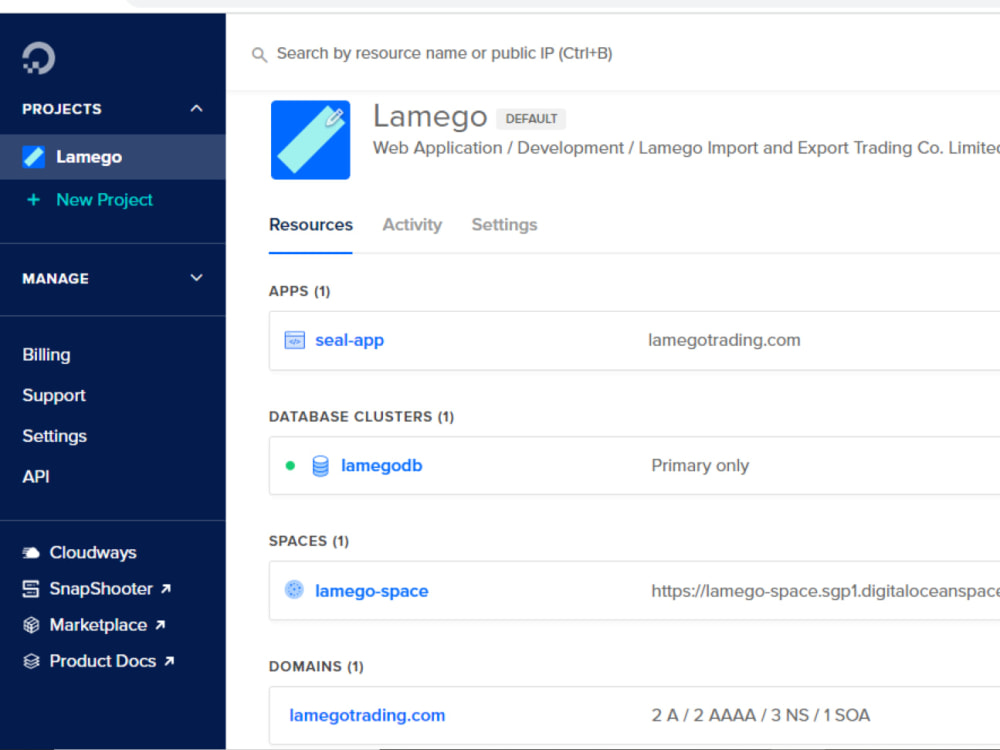
Task: Click the New Project link
Action: click(105, 200)
